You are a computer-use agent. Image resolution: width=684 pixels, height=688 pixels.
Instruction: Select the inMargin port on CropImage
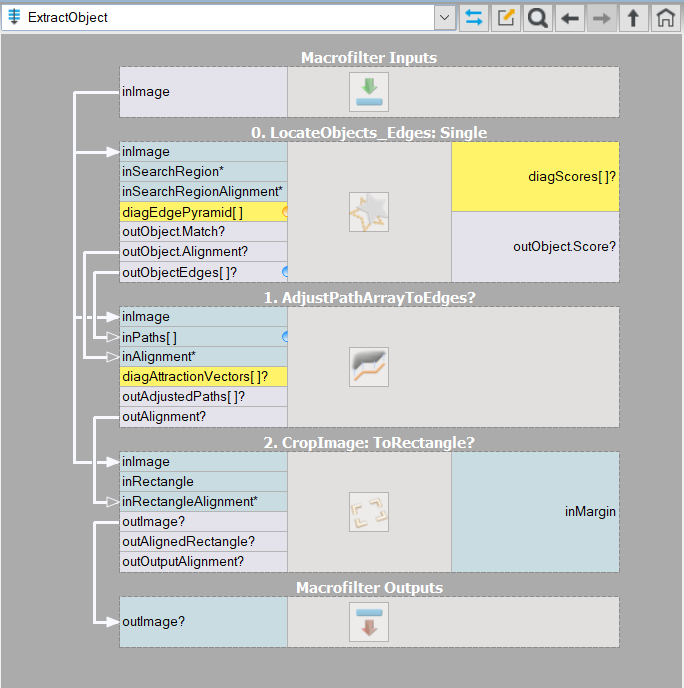[x=535, y=512]
